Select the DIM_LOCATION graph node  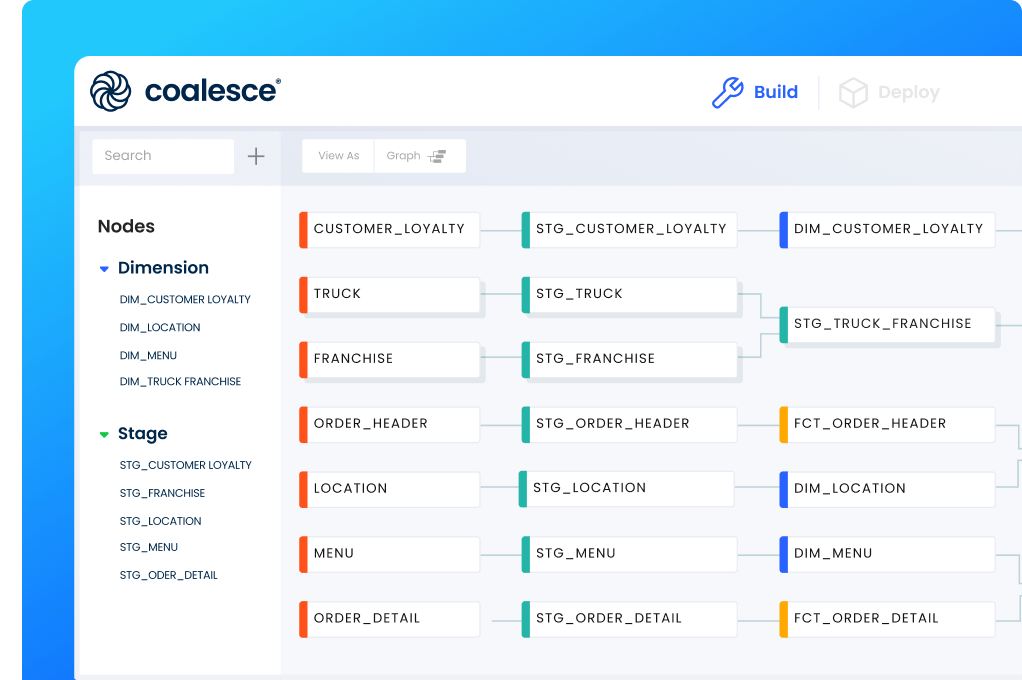tap(887, 489)
